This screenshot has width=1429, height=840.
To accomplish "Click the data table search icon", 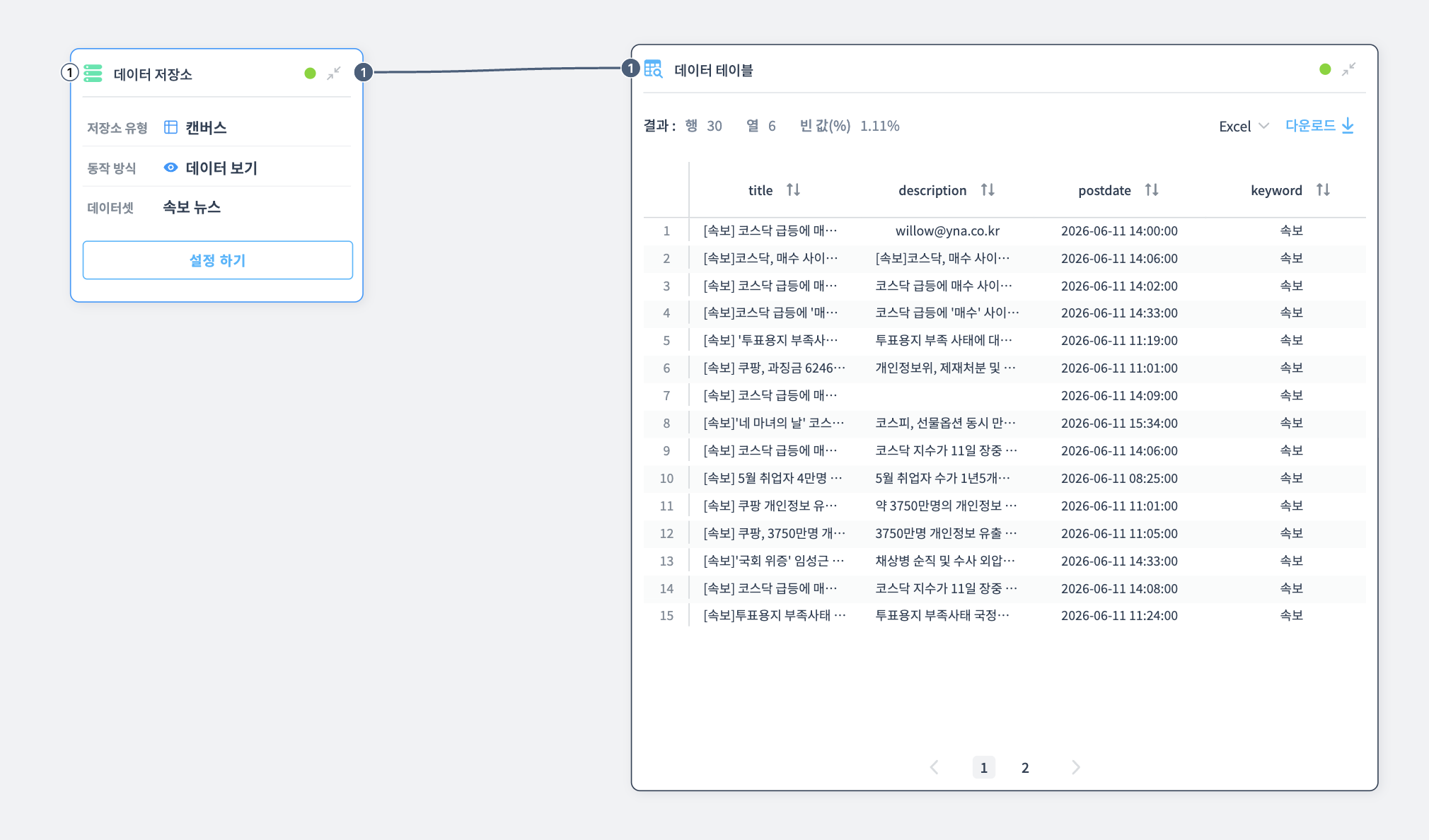I will pos(653,69).
